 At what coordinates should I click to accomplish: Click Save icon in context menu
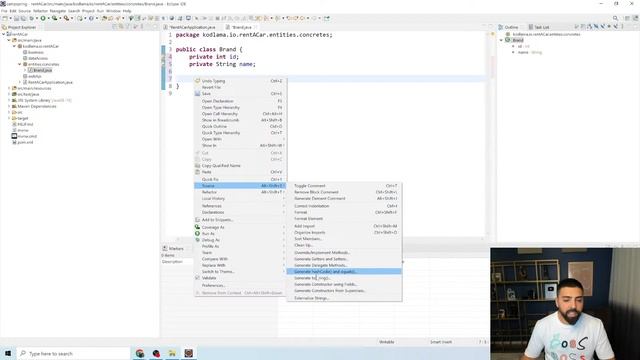[198, 93]
